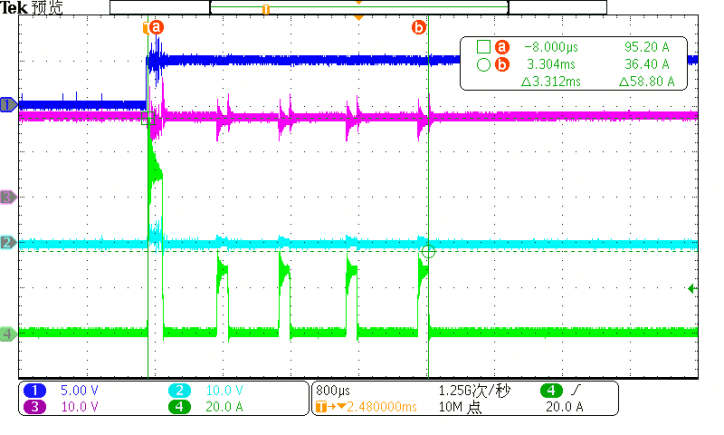This screenshot has width=724, height=435.
Task: Click the trigger level 20.0 A value
Action: click(564, 407)
